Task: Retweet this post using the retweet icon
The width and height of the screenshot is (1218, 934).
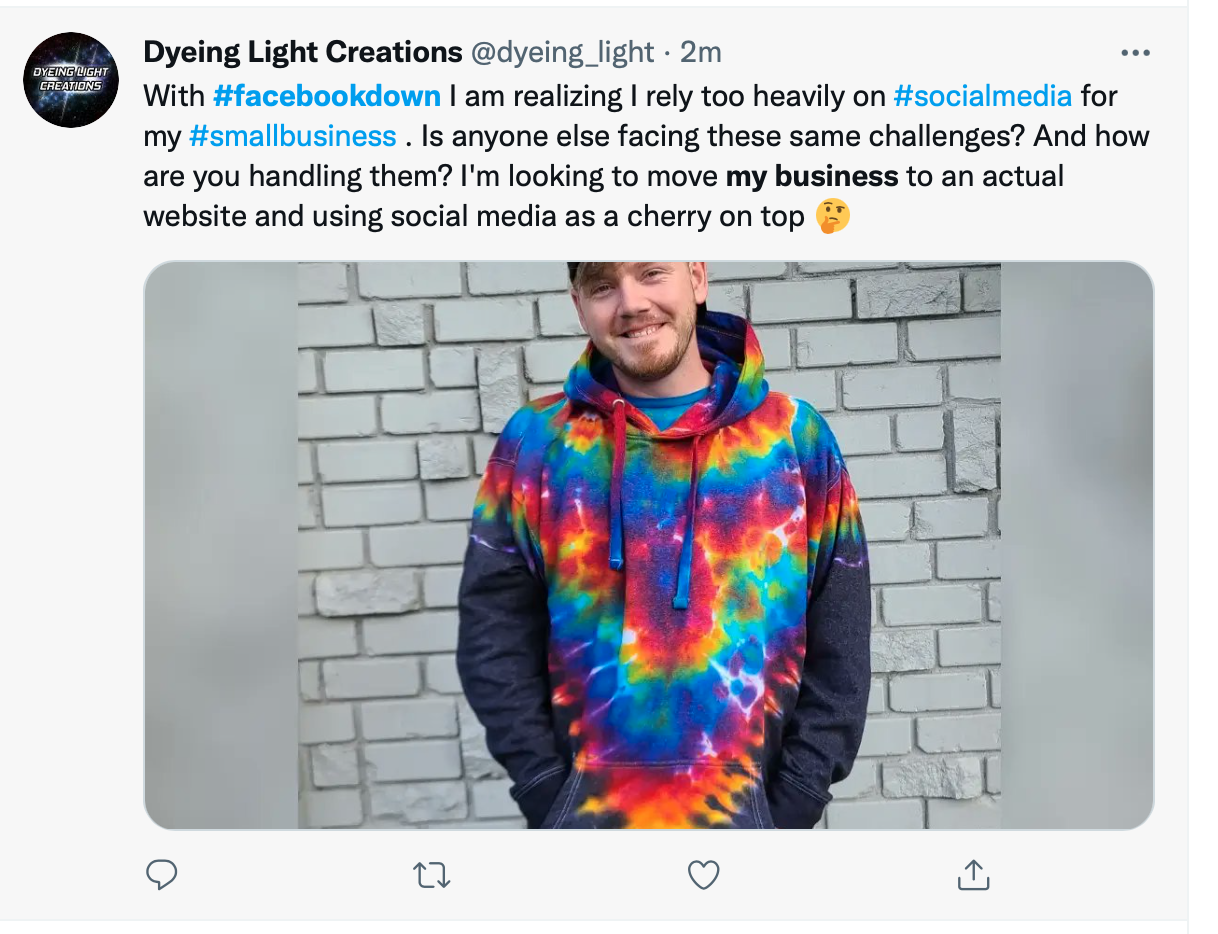Action: (x=432, y=876)
